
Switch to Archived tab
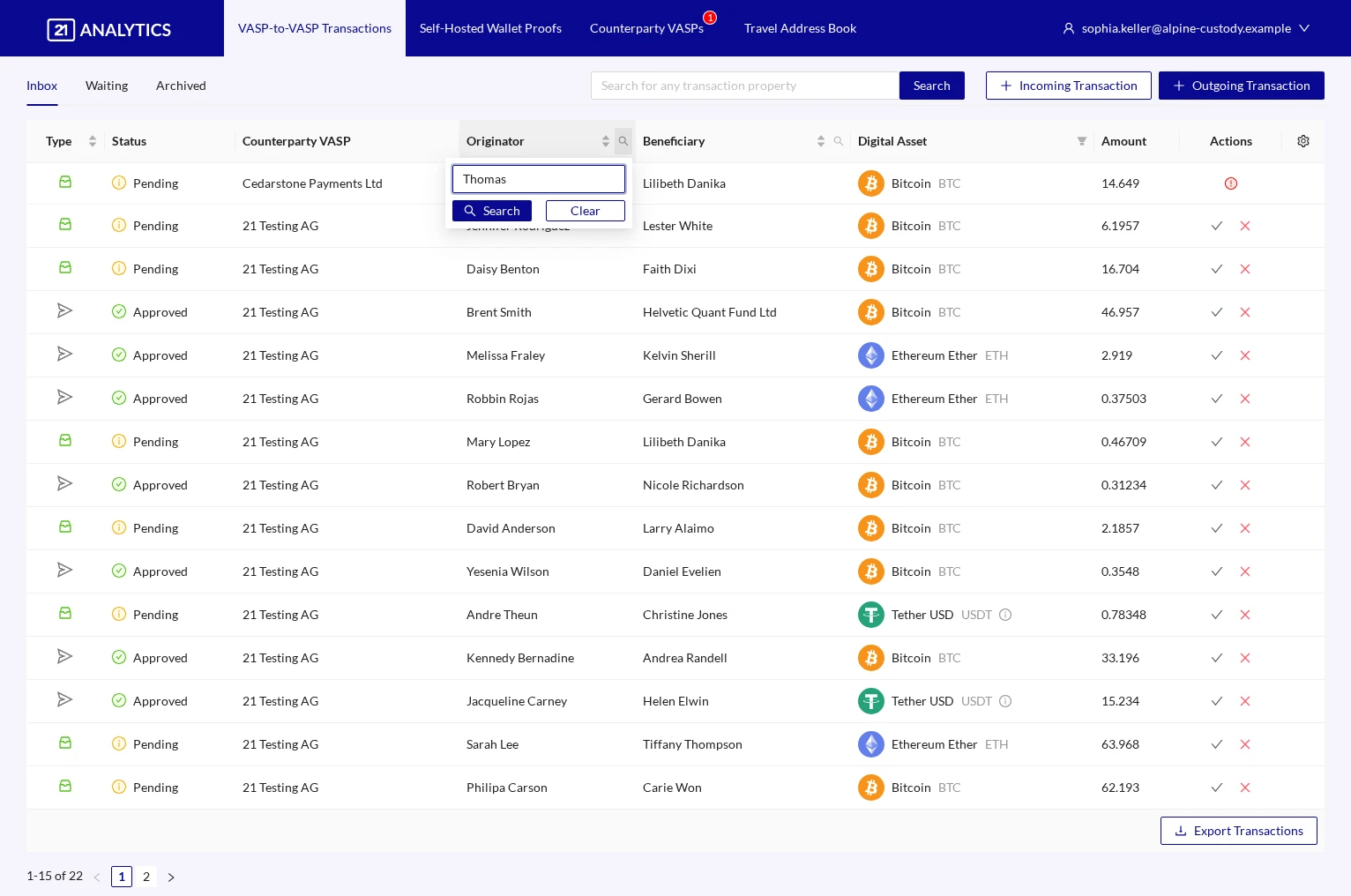coord(181,86)
